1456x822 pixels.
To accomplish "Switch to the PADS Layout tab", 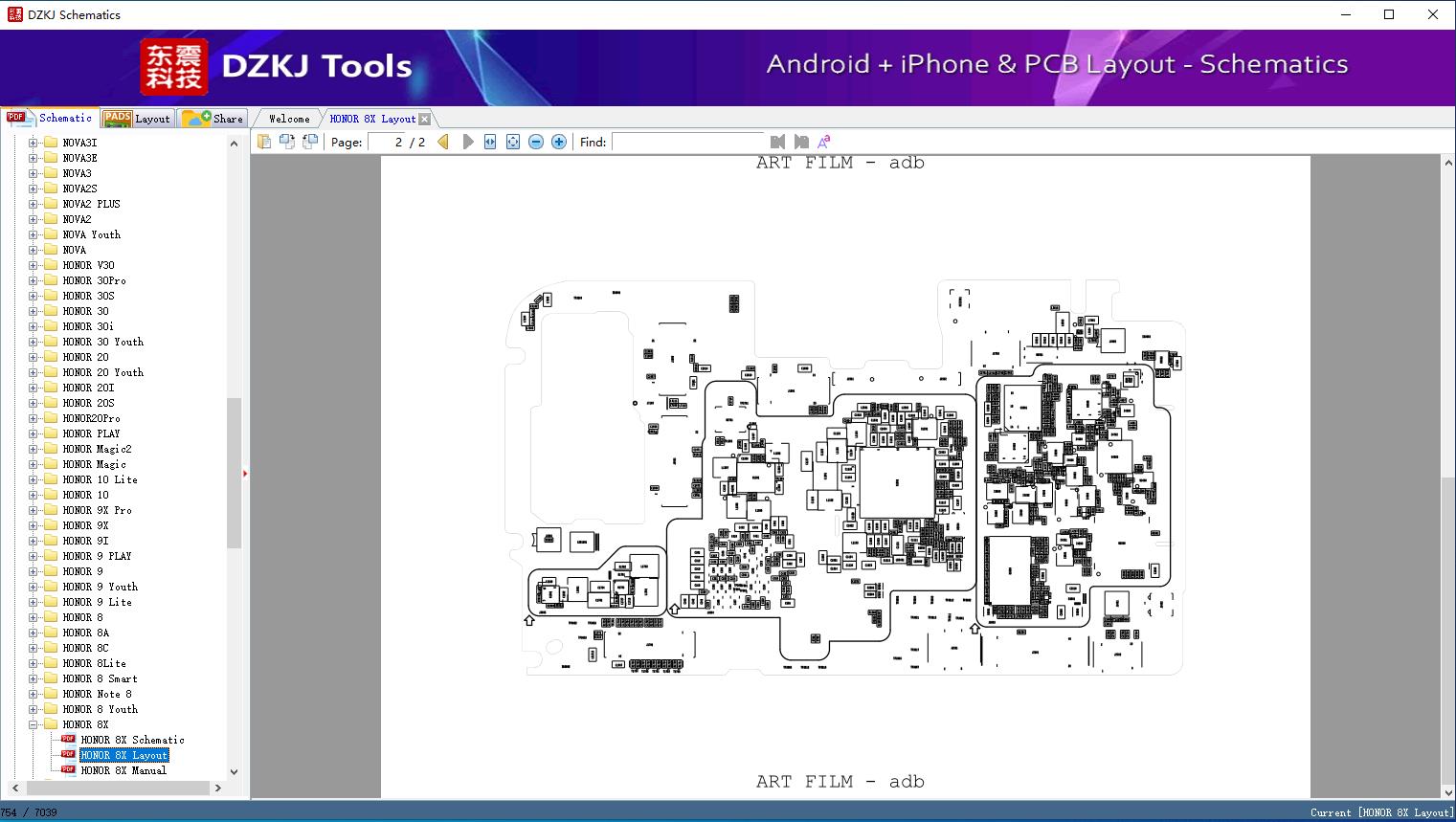I will click(137, 119).
